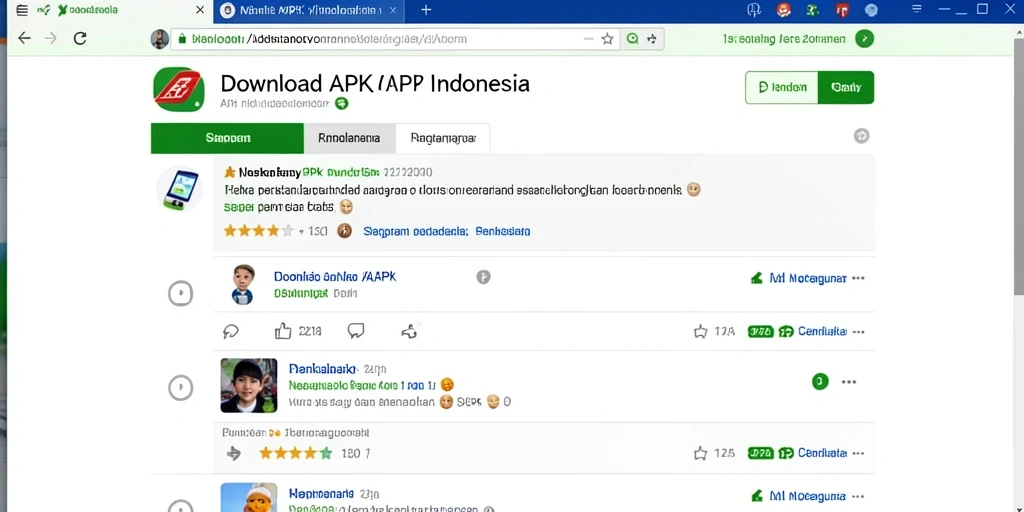
Task: Click the green verified badge under the title
Action: click(341, 103)
